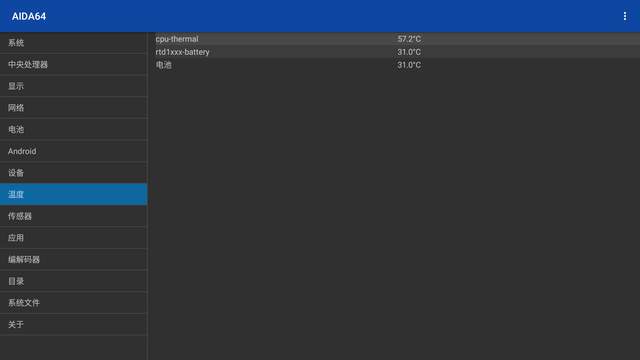This screenshot has width=640, height=360.
Task: Click the AIDA64 app title
Action: tap(29, 16)
